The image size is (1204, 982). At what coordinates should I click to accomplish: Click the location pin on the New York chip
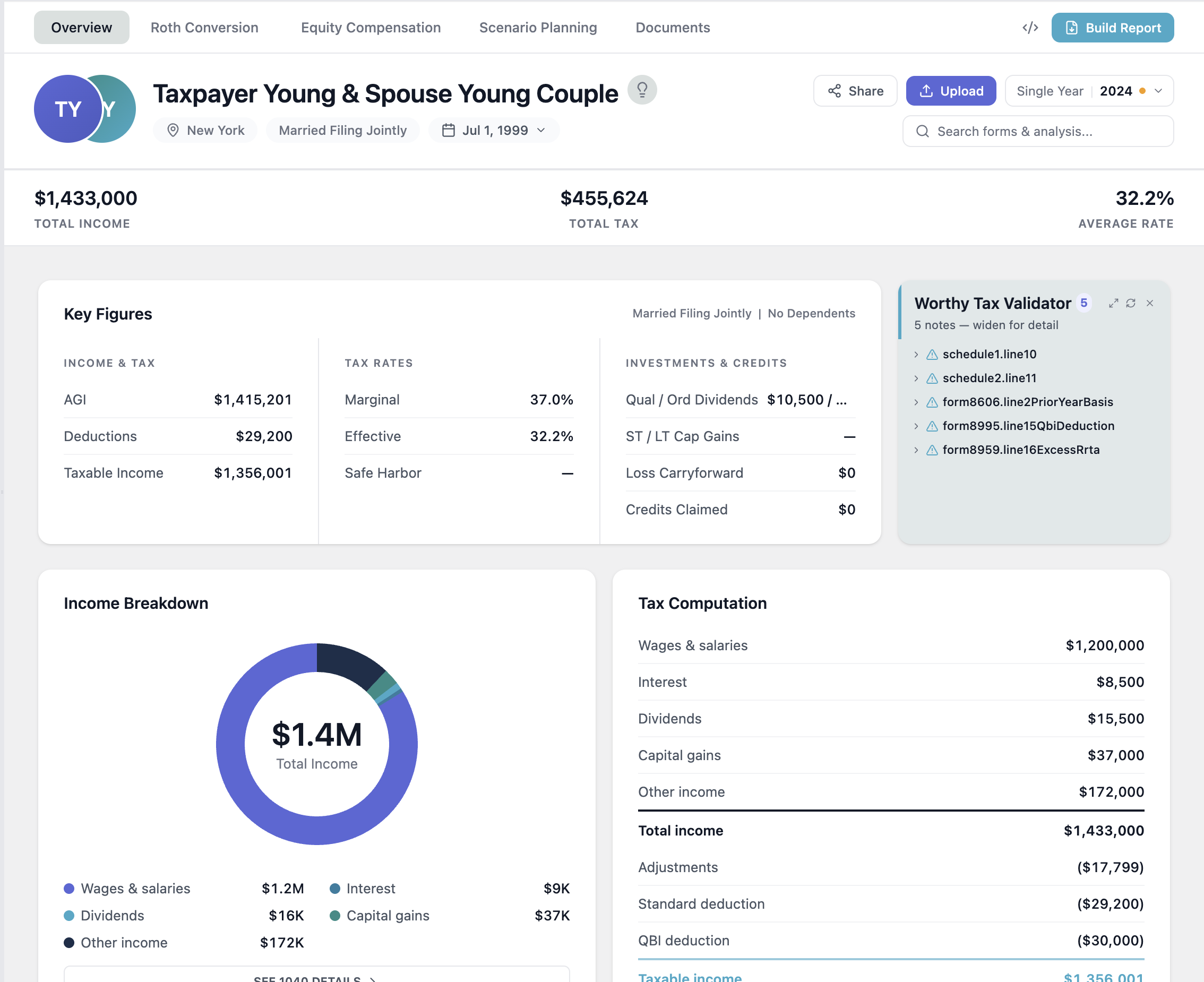pyautogui.click(x=173, y=130)
